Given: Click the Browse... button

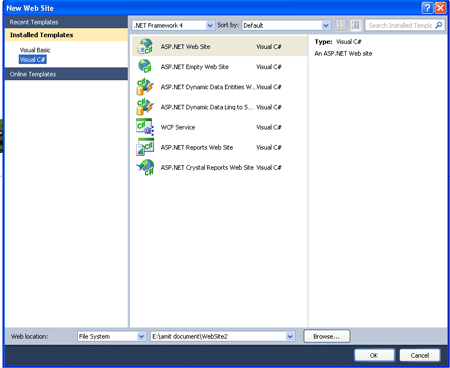Looking at the screenshot, I should click(x=327, y=336).
